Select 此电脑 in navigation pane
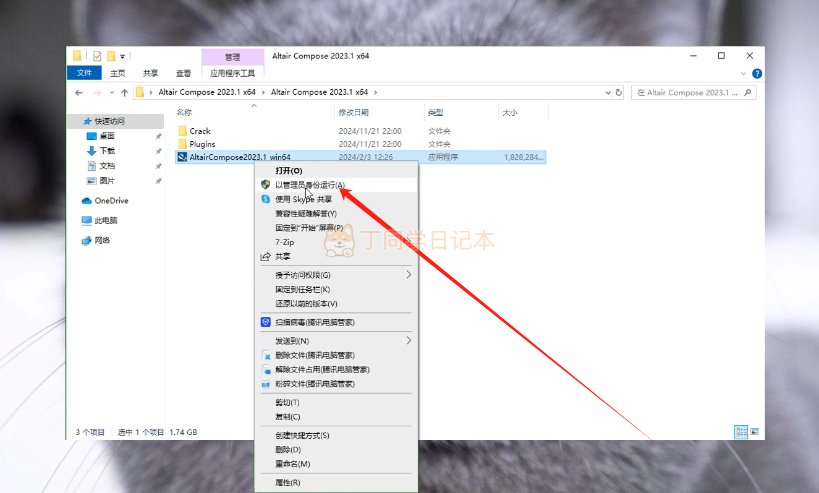This screenshot has width=819, height=493. click(100, 220)
